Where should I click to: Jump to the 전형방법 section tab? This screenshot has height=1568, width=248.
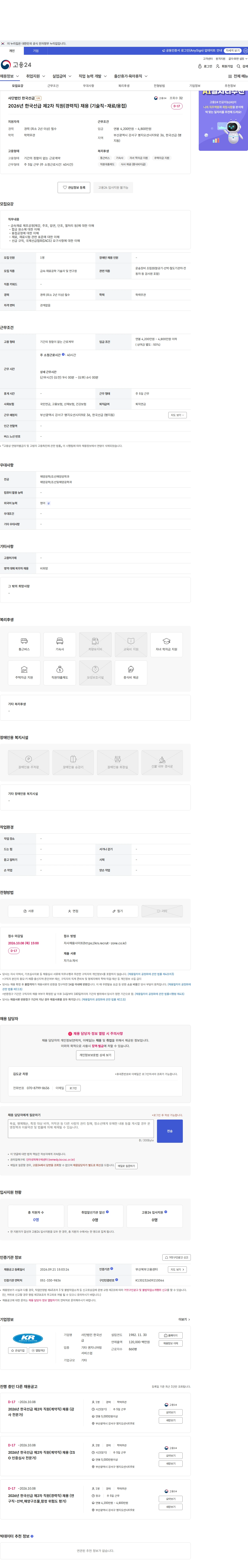(x=159, y=86)
